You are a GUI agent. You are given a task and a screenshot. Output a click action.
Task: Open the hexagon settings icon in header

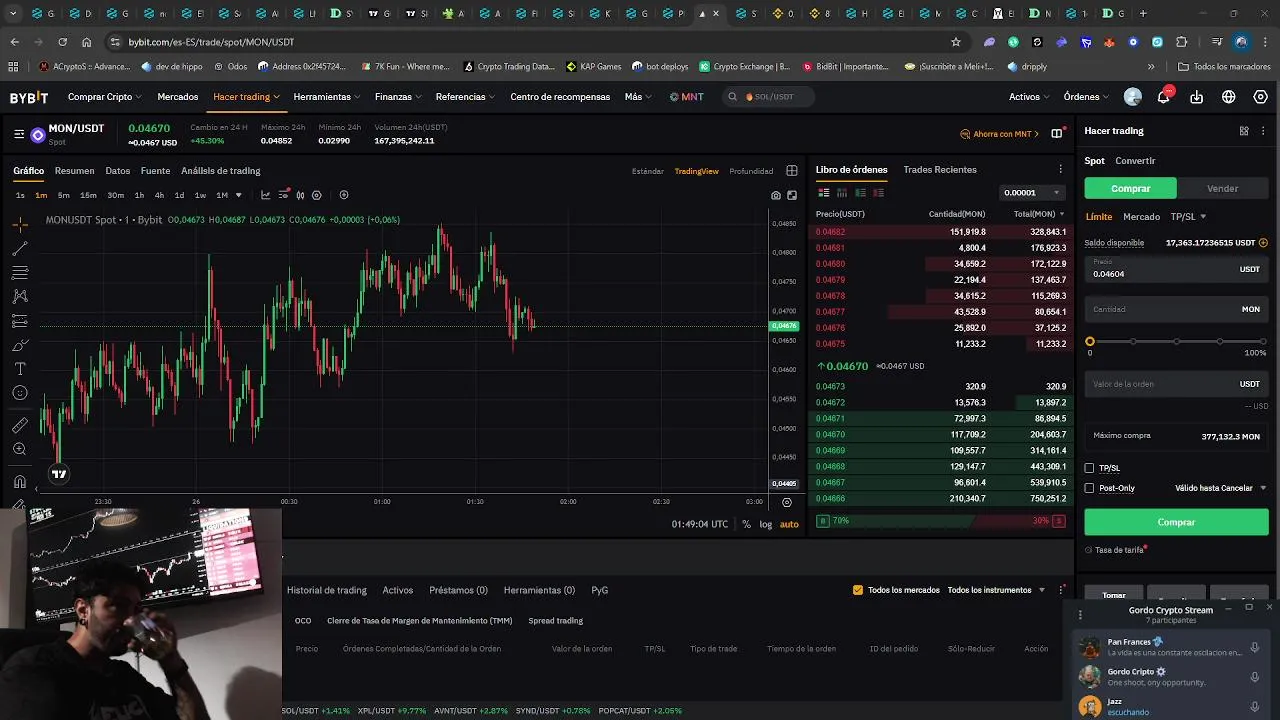[x=1261, y=97]
